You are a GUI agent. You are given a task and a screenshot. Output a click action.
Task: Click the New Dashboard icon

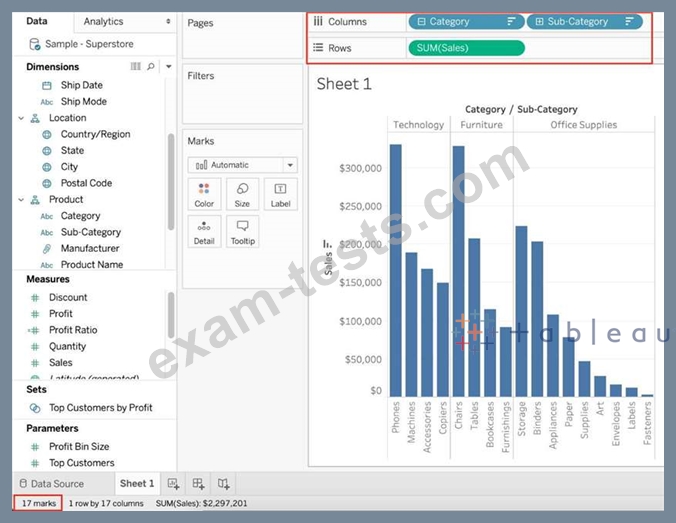[x=198, y=484]
